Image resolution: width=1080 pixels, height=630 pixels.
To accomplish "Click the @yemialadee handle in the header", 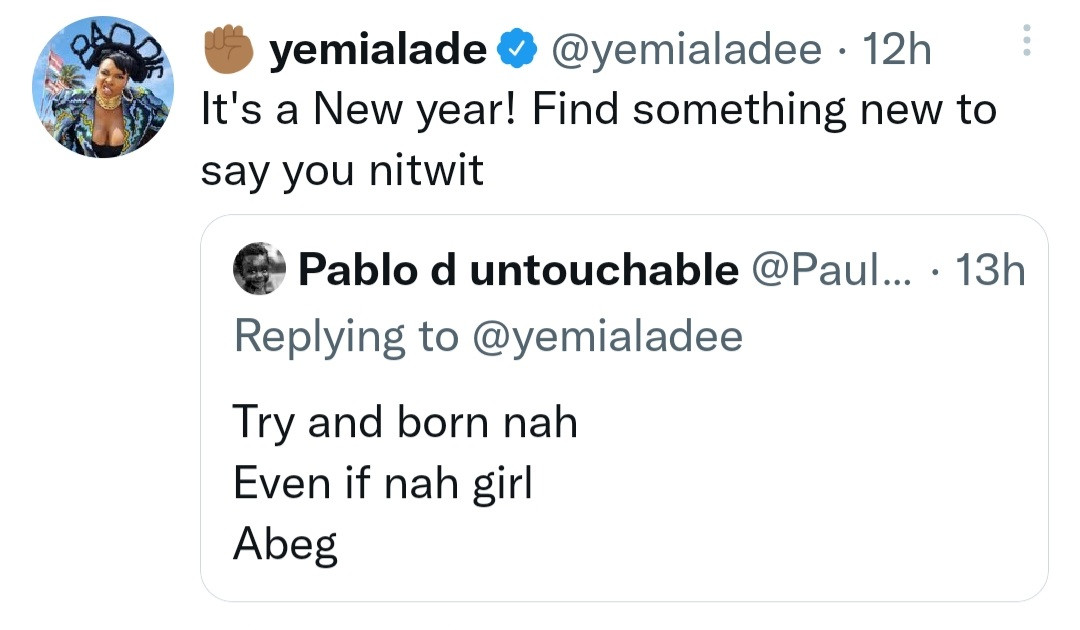I will coord(687,50).
